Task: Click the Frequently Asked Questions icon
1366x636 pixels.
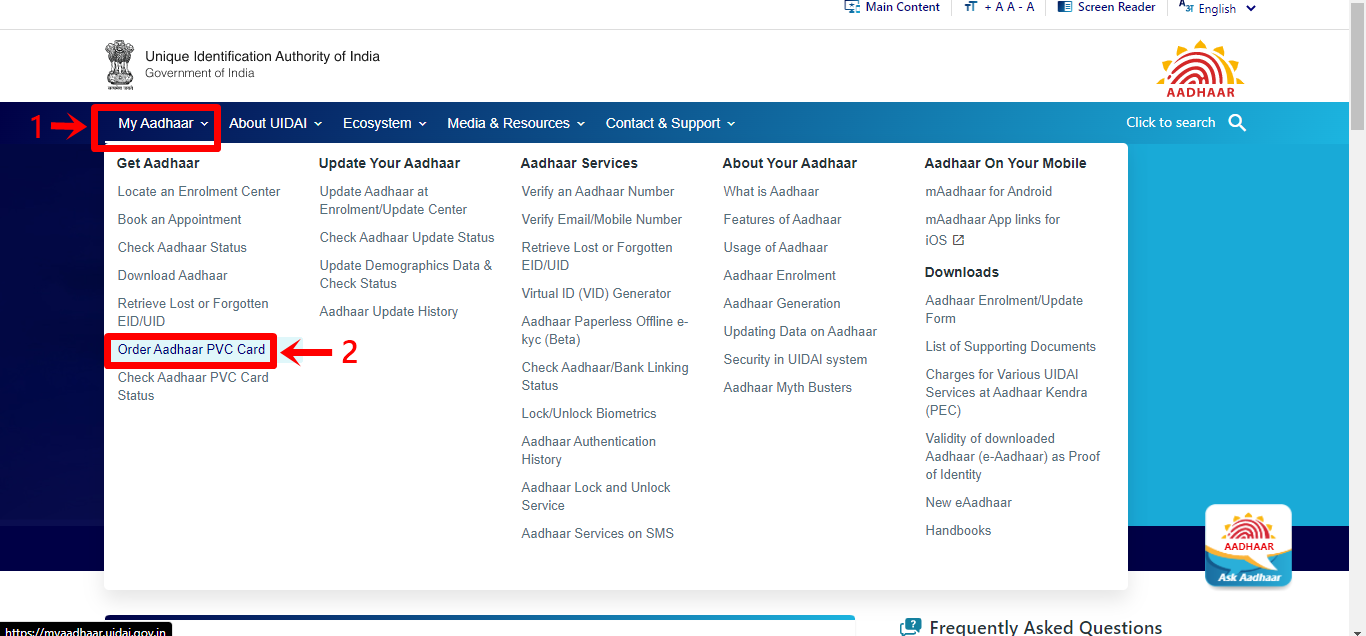Action: tap(910, 627)
